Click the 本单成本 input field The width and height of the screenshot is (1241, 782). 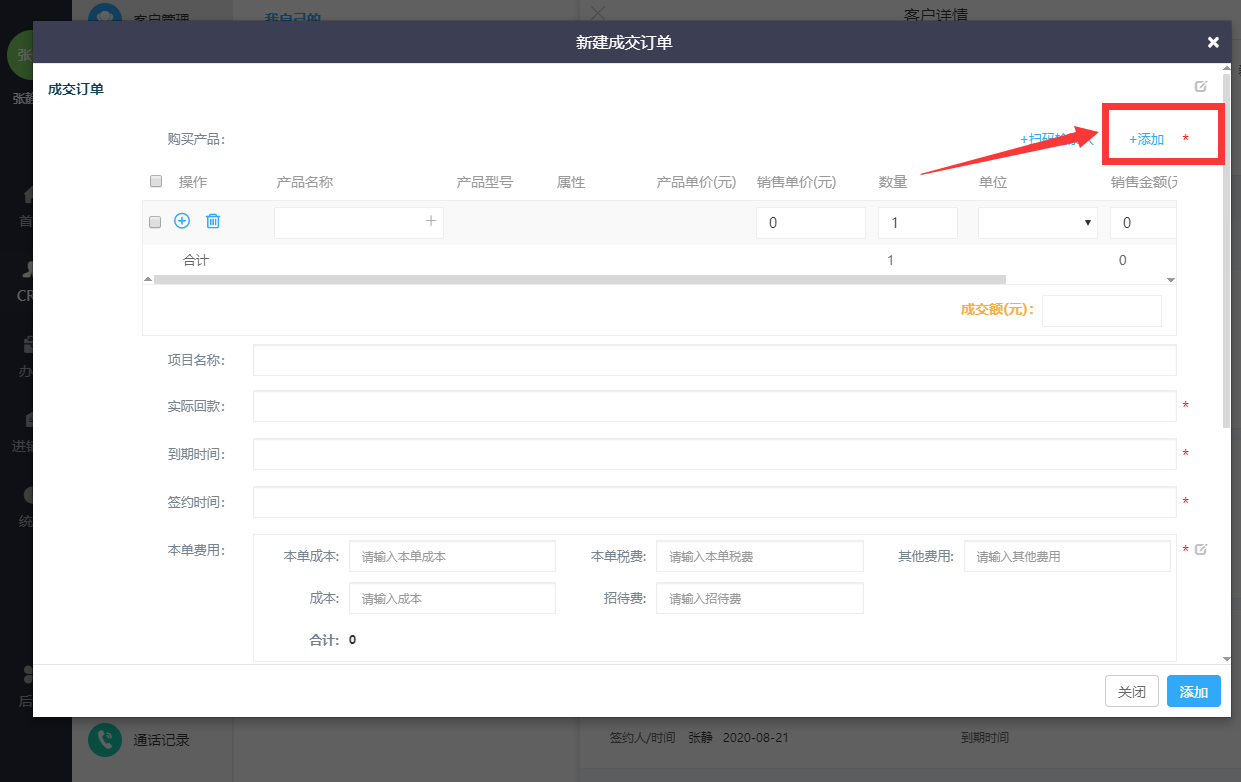point(452,556)
